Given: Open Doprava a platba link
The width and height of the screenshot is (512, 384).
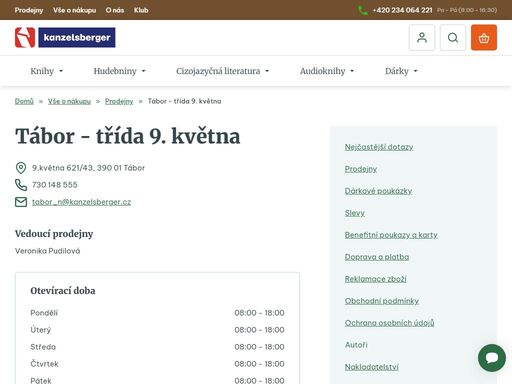Looking at the screenshot, I should tap(377, 257).
